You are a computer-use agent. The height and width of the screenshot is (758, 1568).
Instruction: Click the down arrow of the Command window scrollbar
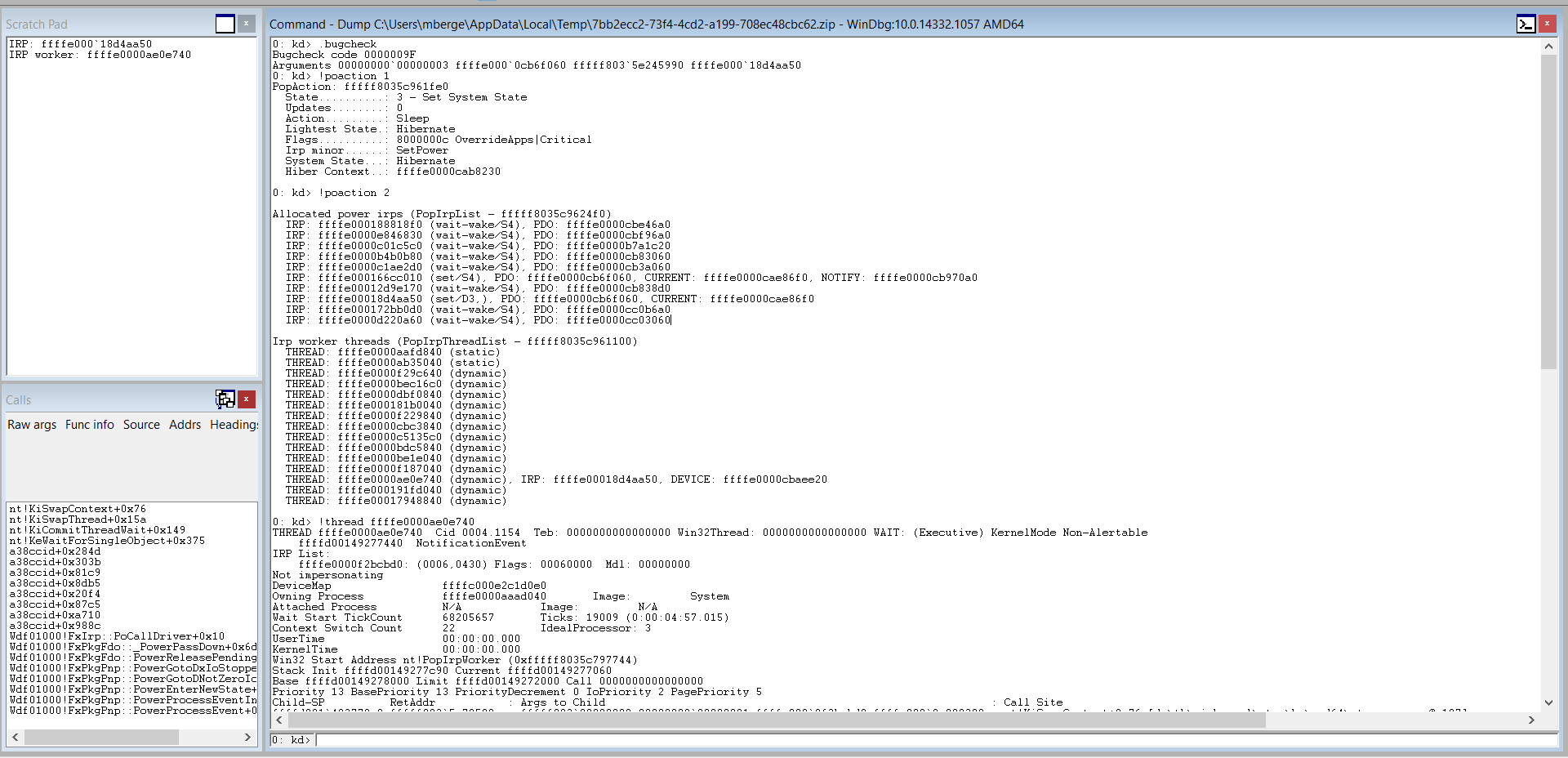[x=1549, y=702]
